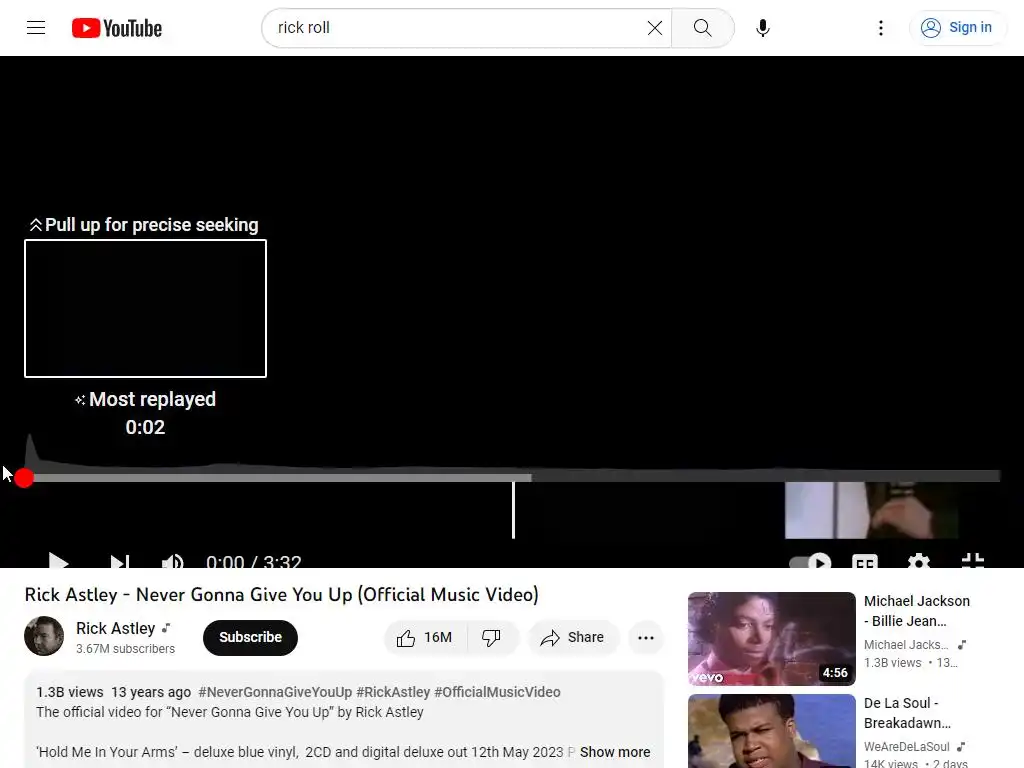Subscribe to Rick Astley
This screenshot has height=768, width=1024.
point(250,637)
